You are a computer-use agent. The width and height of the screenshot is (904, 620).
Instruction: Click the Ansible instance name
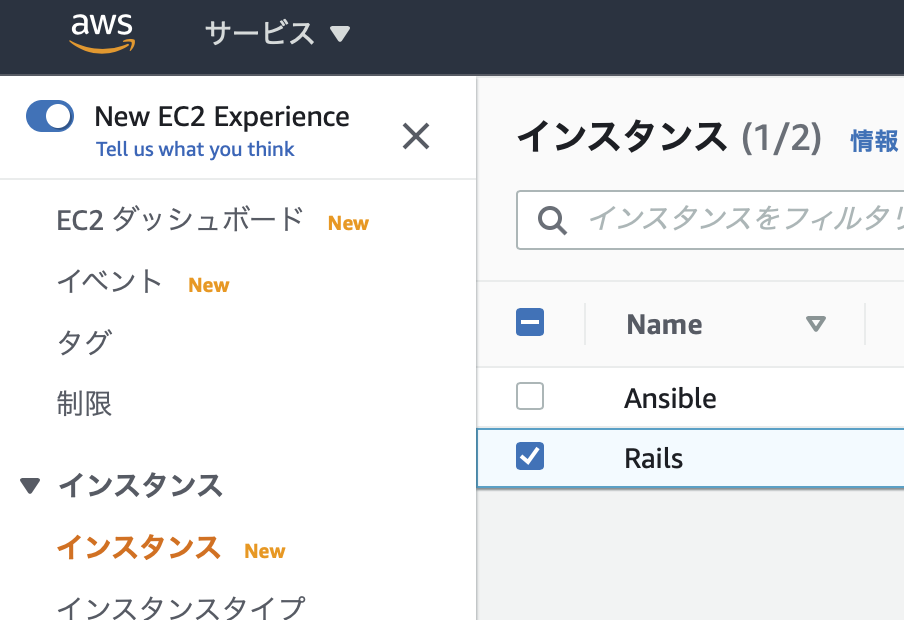(670, 398)
